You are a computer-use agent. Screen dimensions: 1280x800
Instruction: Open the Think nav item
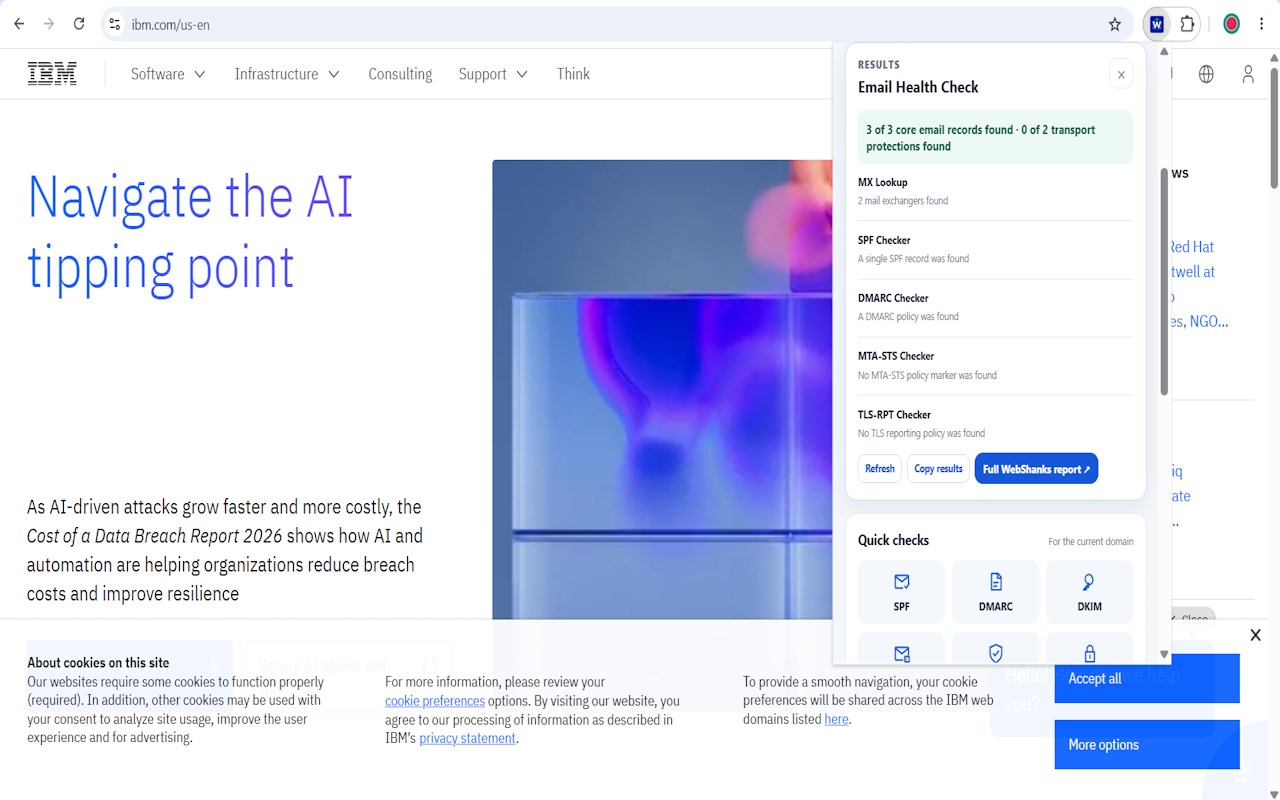click(573, 74)
